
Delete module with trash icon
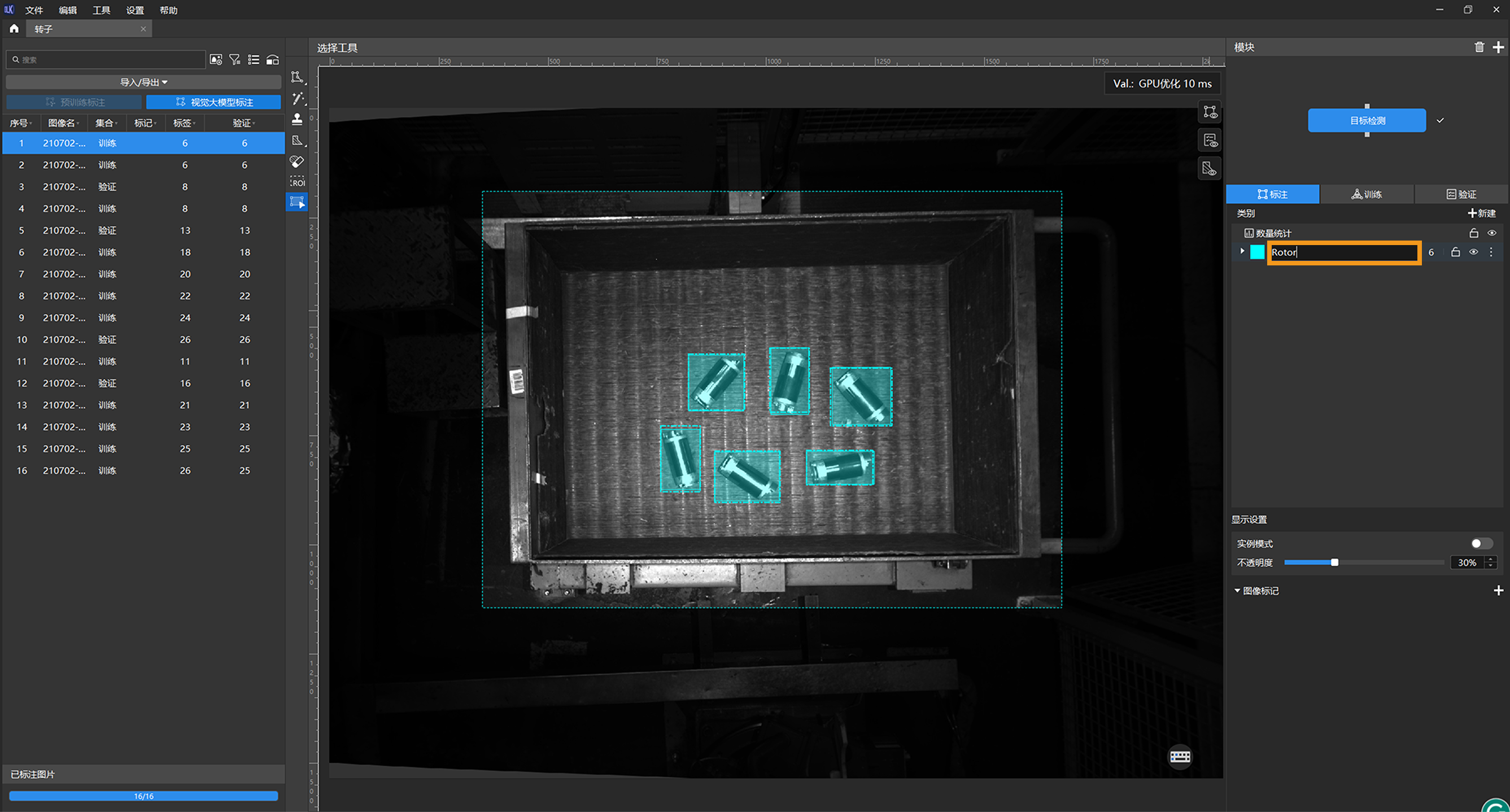tap(1479, 47)
